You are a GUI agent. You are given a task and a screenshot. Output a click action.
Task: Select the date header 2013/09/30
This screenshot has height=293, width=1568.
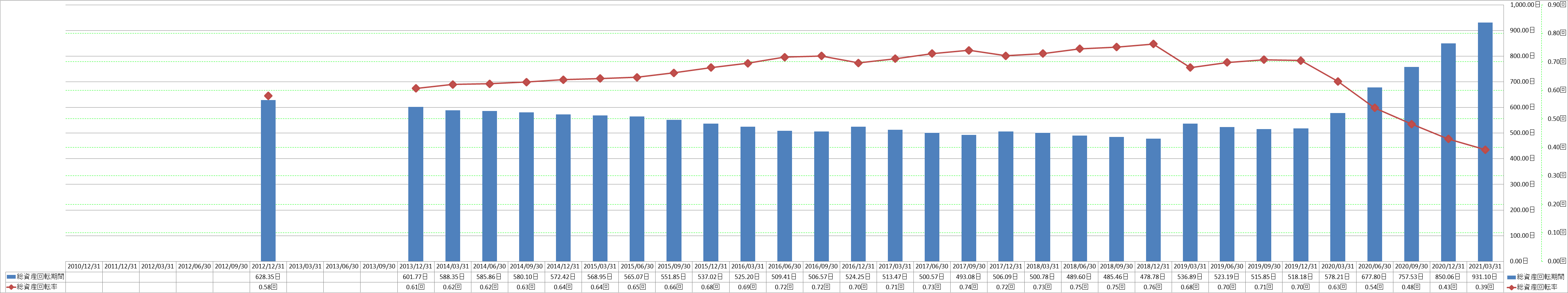coord(379,266)
